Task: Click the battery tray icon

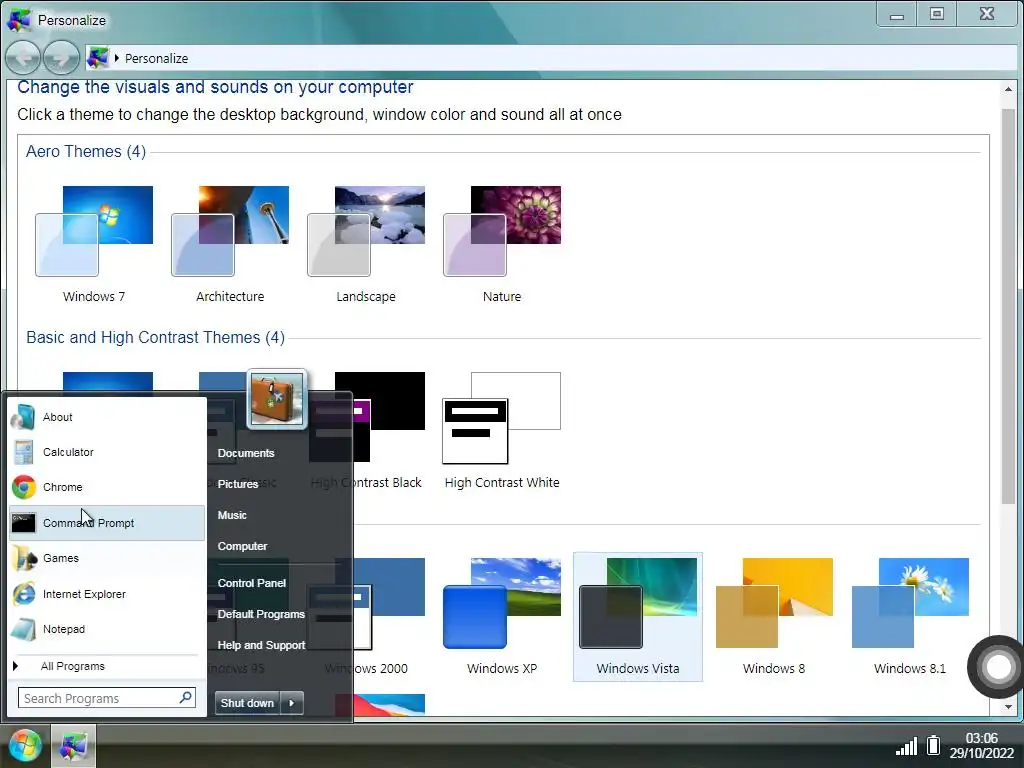Action: tap(933, 745)
